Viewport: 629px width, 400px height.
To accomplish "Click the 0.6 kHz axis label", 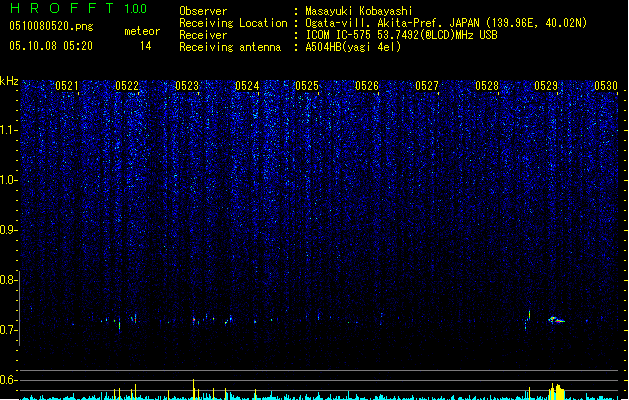I will coord(8,380).
